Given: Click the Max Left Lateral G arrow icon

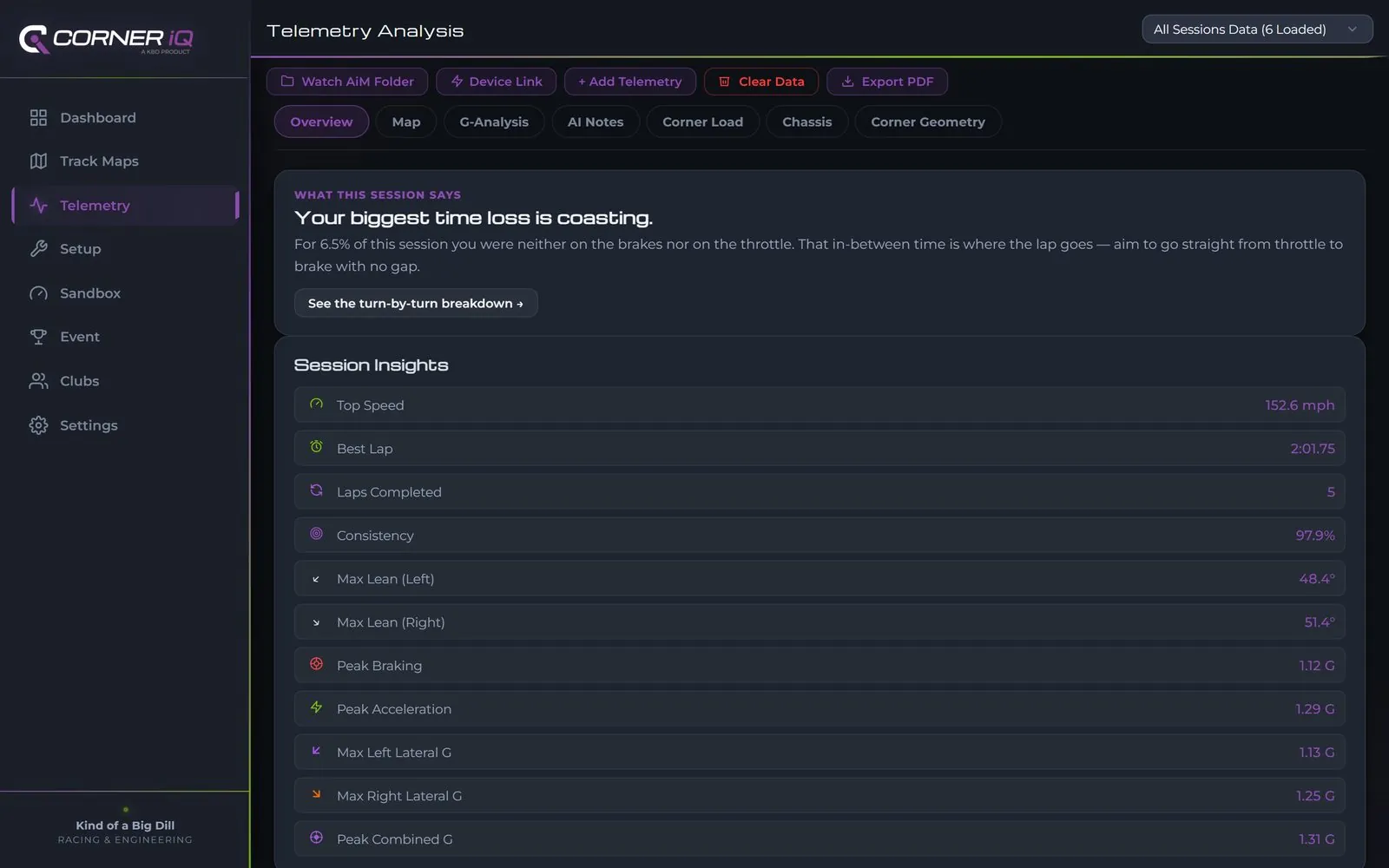Looking at the screenshot, I should pyautogui.click(x=316, y=751).
